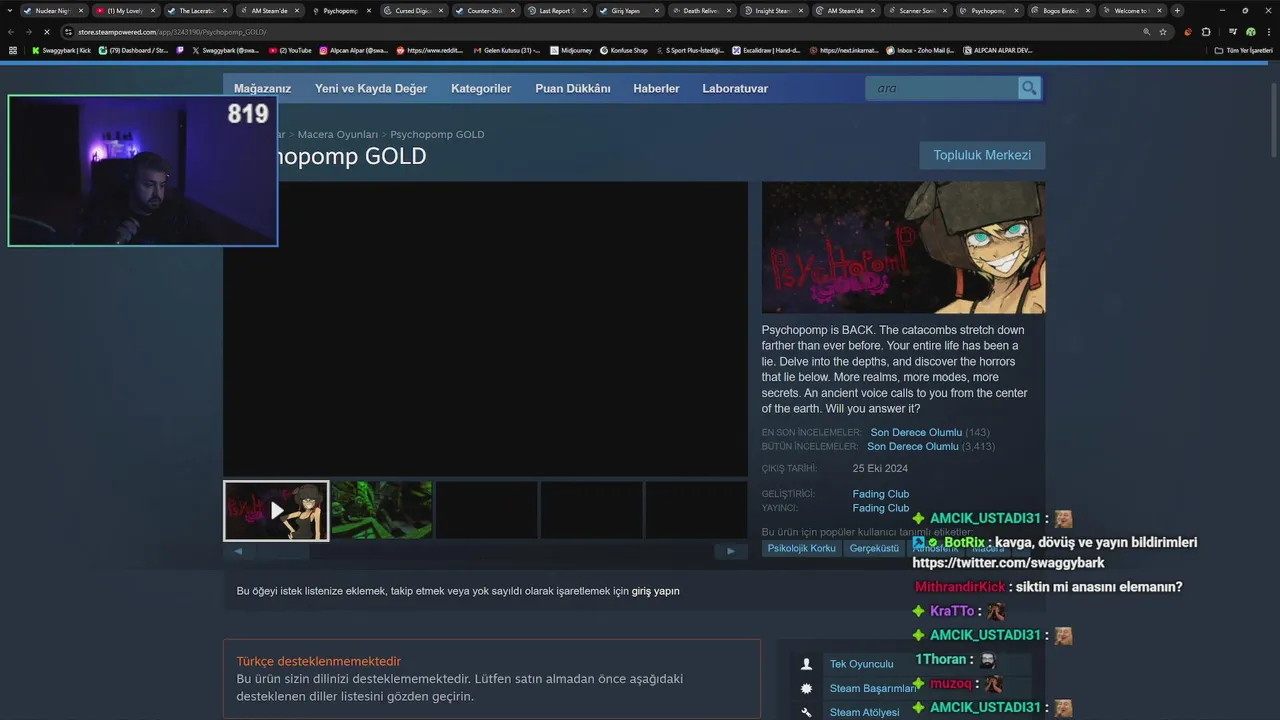The image size is (1280, 720).
Task: Click the Steam Başarımları badge icon
Action: (806, 688)
